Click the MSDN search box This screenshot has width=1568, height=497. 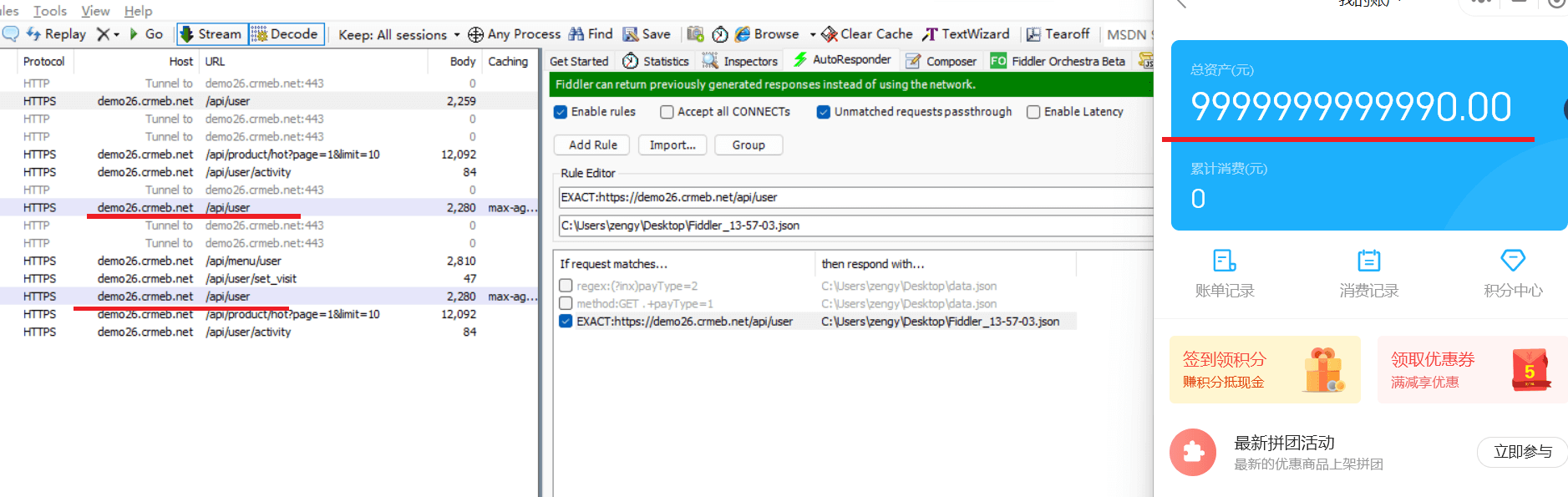tap(1128, 35)
